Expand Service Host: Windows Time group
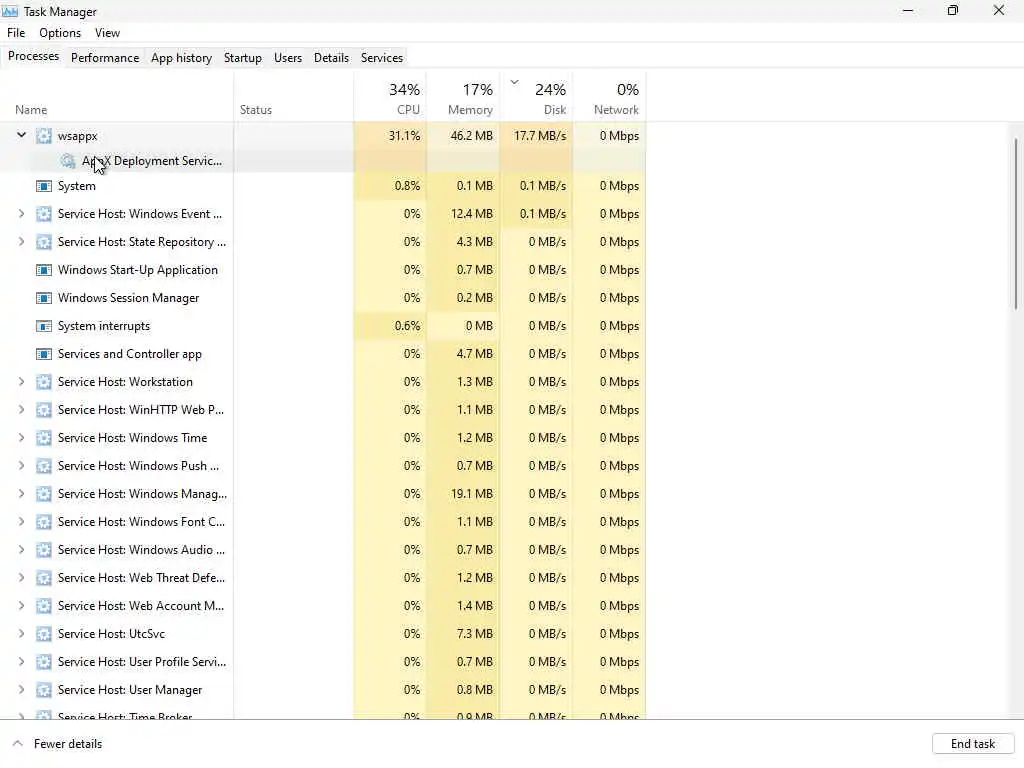Image resolution: width=1024 pixels, height=768 pixels. (x=21, y=438)
